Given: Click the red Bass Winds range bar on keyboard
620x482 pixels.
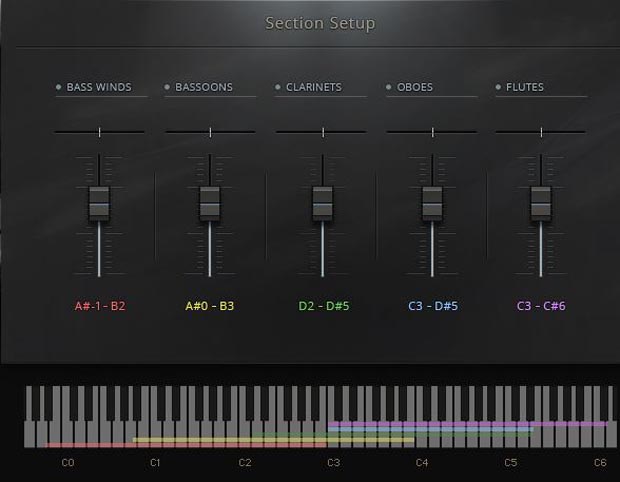Looking at the screenshot, I should click(88, 445).
